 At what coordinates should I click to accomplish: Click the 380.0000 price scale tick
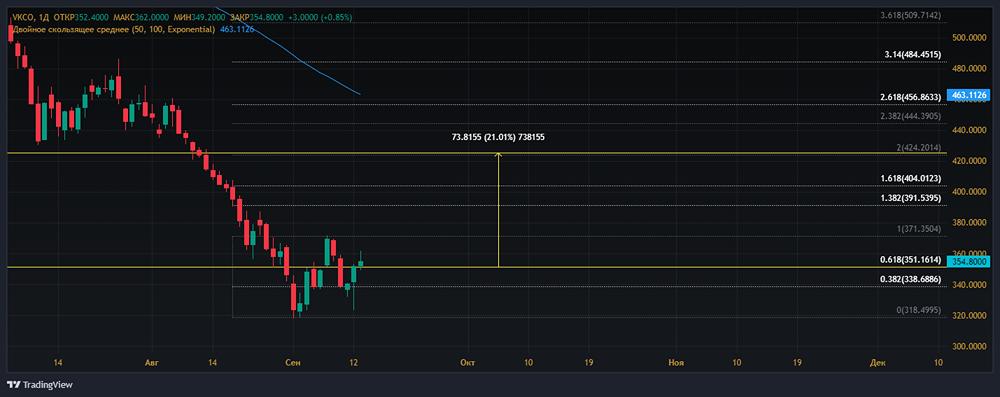969,223
